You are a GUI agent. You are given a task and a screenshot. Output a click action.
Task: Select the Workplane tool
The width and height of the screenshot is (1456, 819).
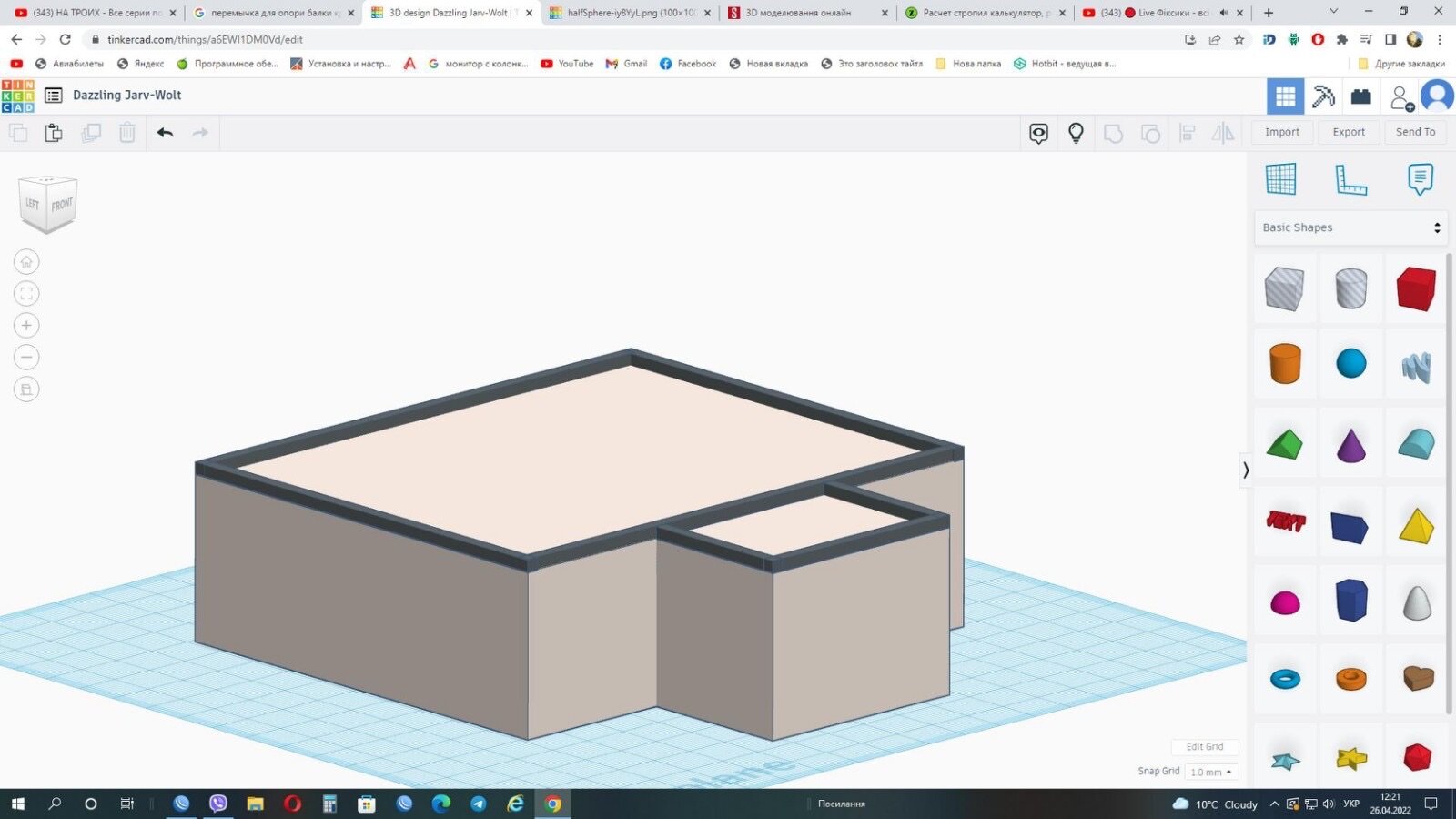(1280, 179)
